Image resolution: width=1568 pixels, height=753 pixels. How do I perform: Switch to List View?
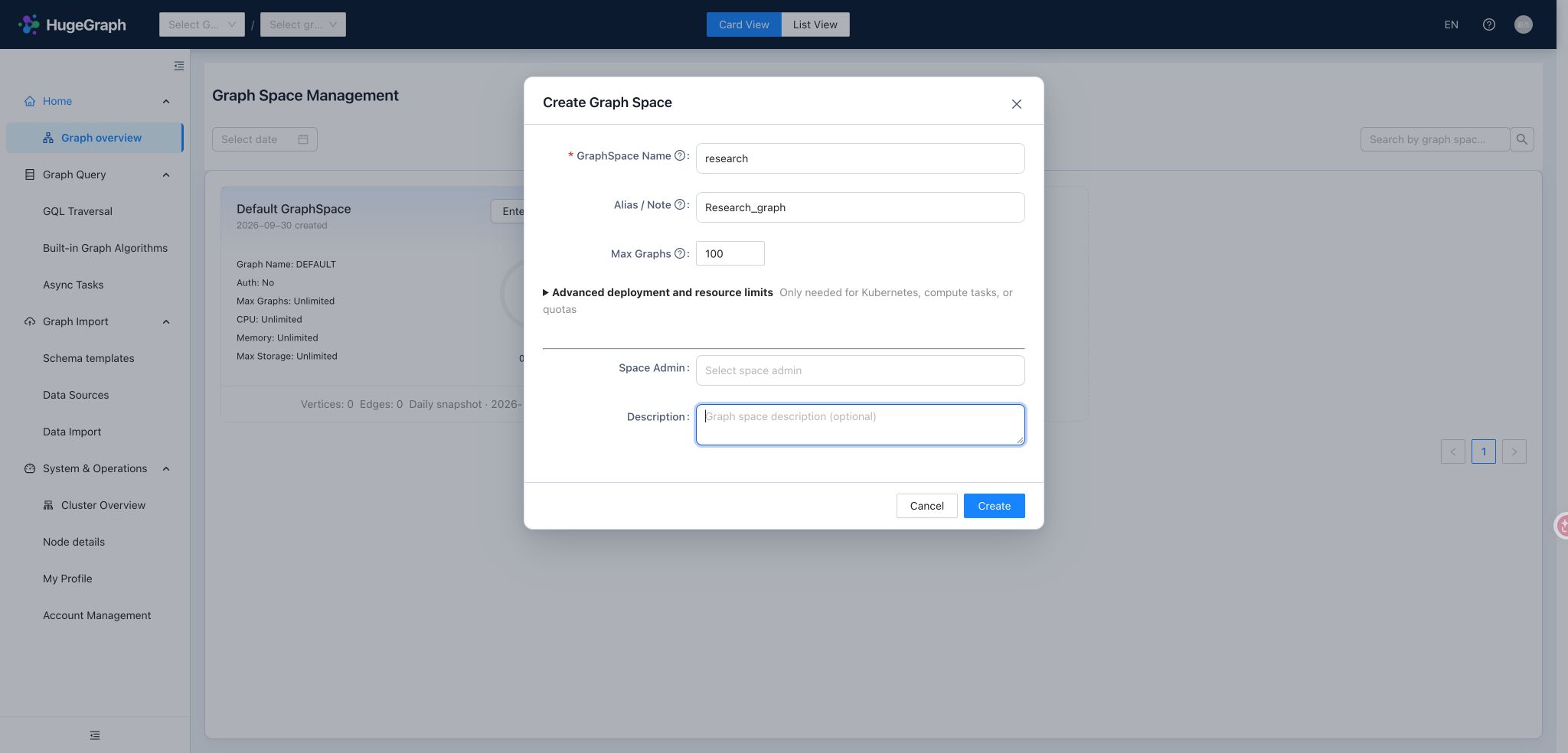click(815, 24)
